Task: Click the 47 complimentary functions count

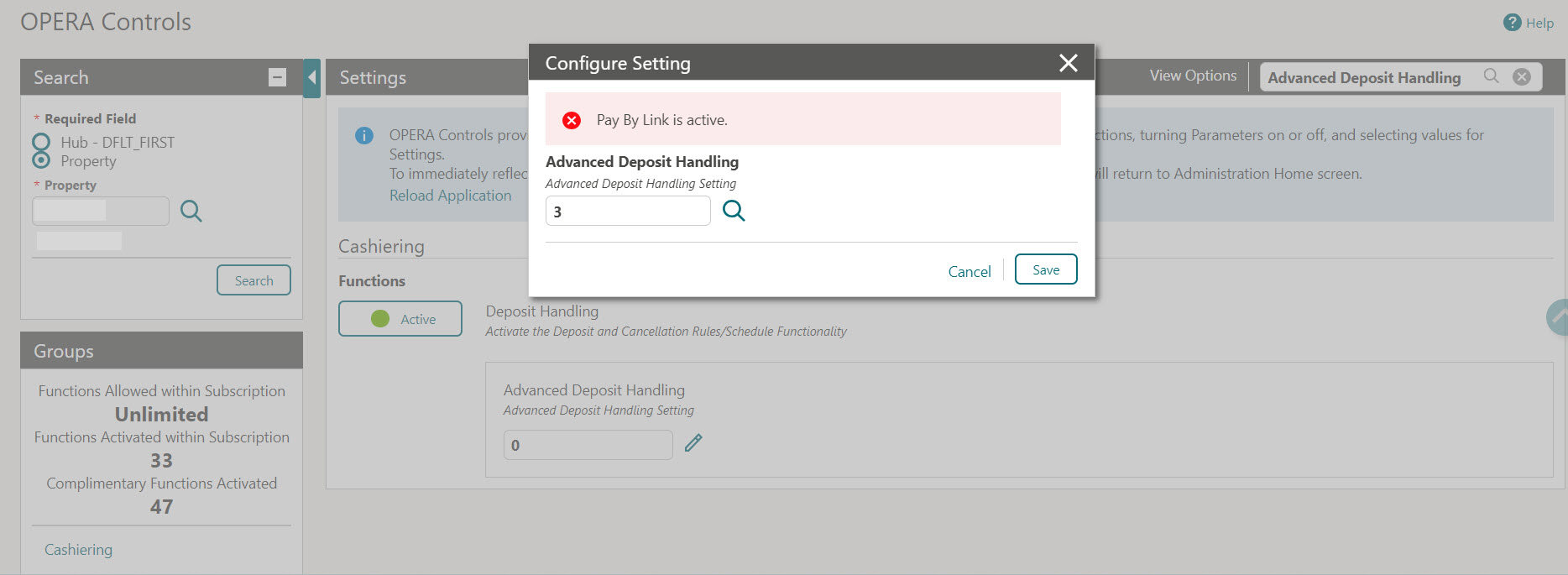Action: [161, 507]
